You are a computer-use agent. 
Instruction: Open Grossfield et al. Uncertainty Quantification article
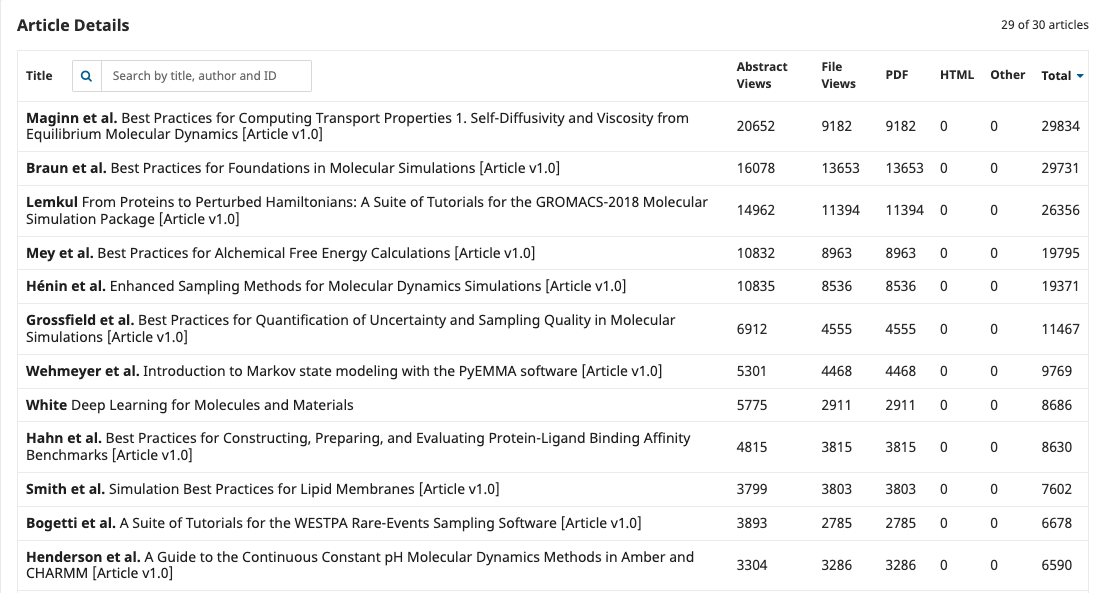(x=350, y=328)
